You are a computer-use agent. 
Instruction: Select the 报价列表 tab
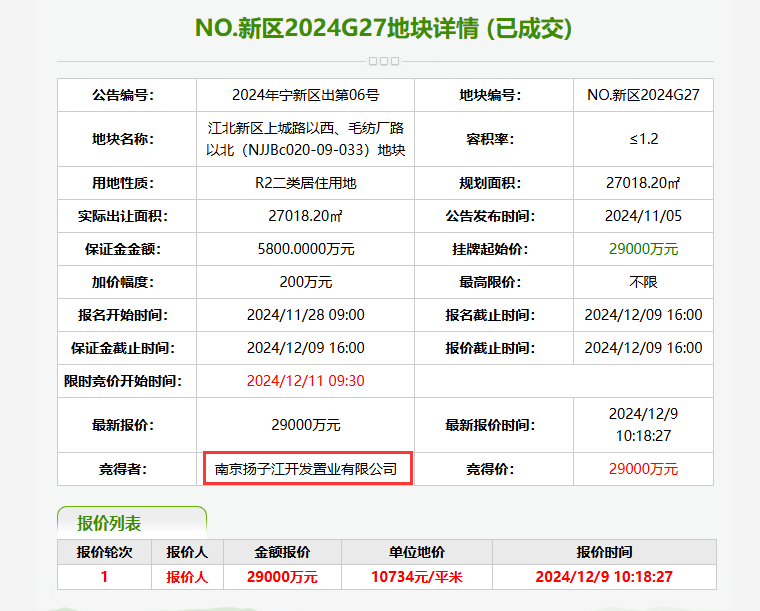(132, 523)
